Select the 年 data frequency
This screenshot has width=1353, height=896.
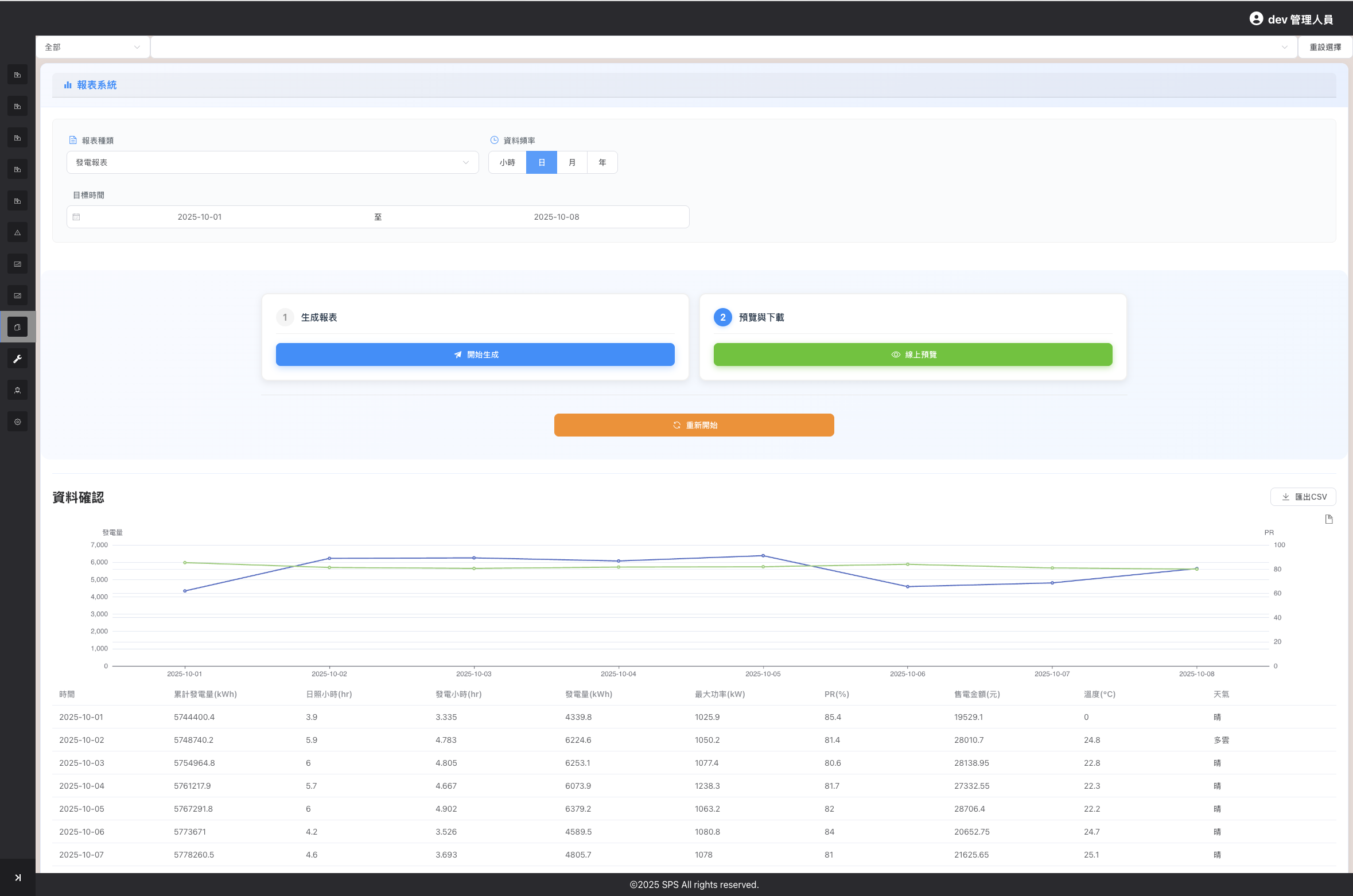pos(602,162)
